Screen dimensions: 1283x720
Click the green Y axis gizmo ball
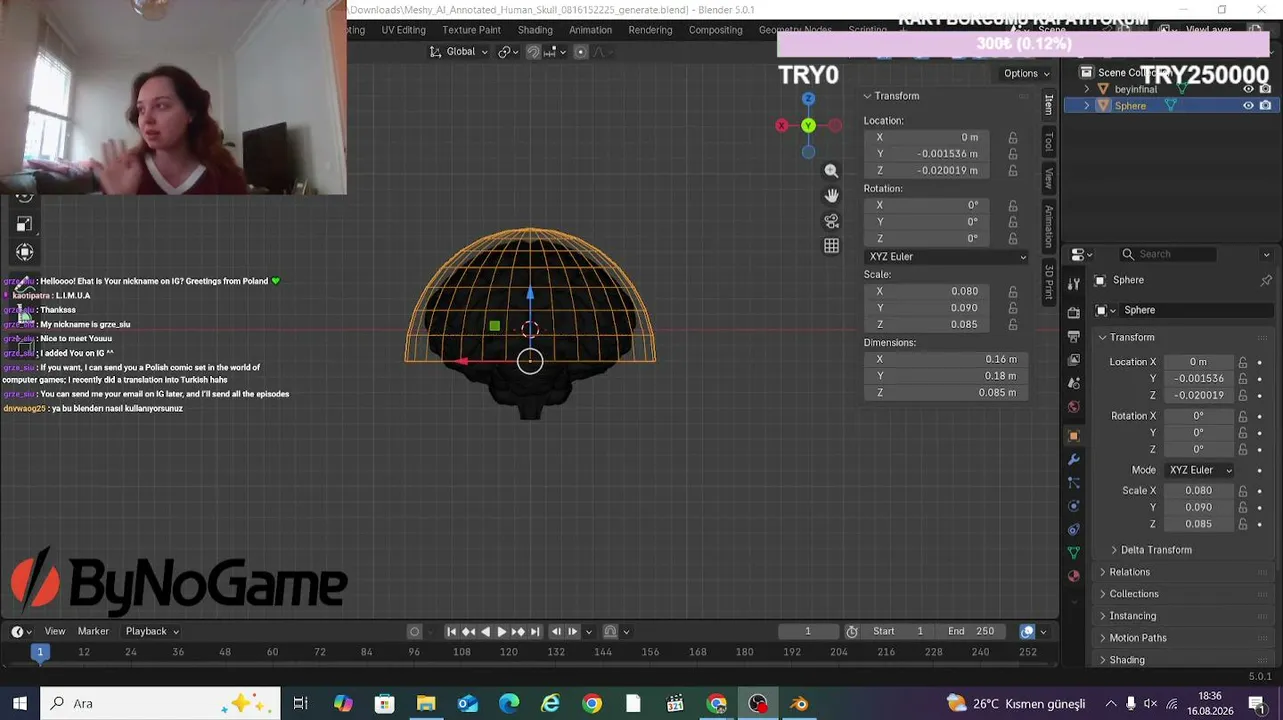pos(808,125)
